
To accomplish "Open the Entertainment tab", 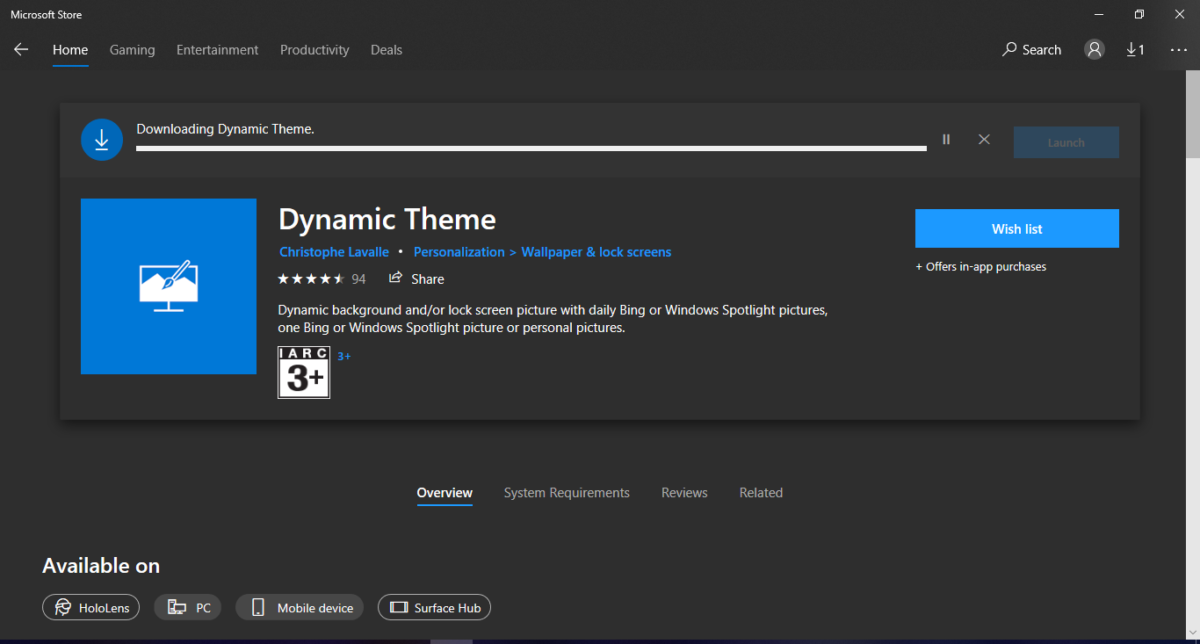I will click(x=217, y=50).
